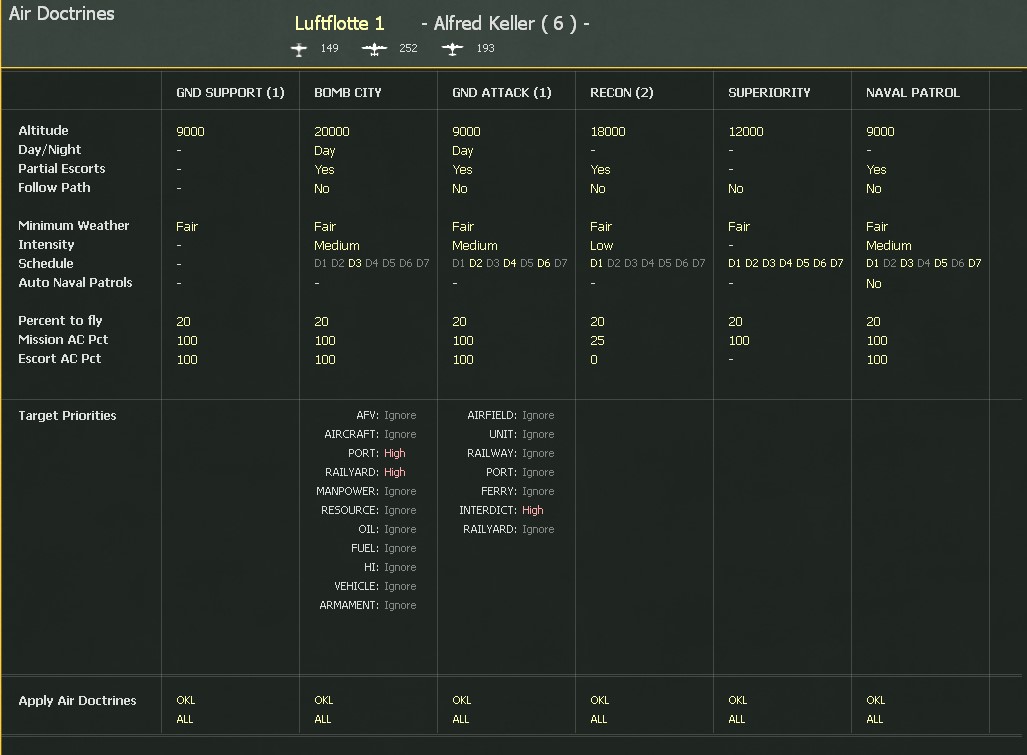Toggle D3 in Bomb City schedule
This screenshot has width=1027, height=755.
click(354, 263)
